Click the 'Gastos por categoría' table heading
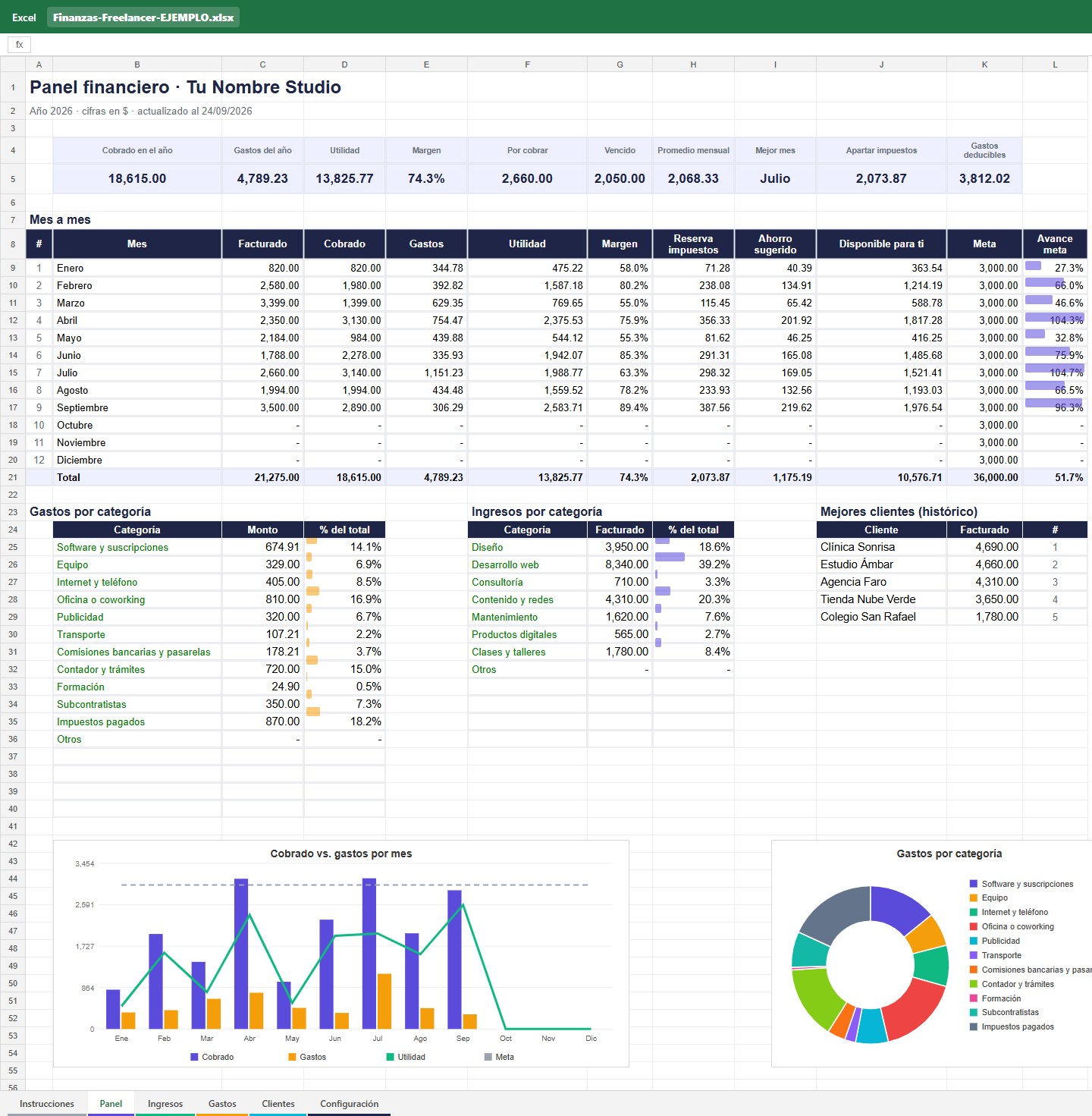1092x1116 pixels. [90, 511]
